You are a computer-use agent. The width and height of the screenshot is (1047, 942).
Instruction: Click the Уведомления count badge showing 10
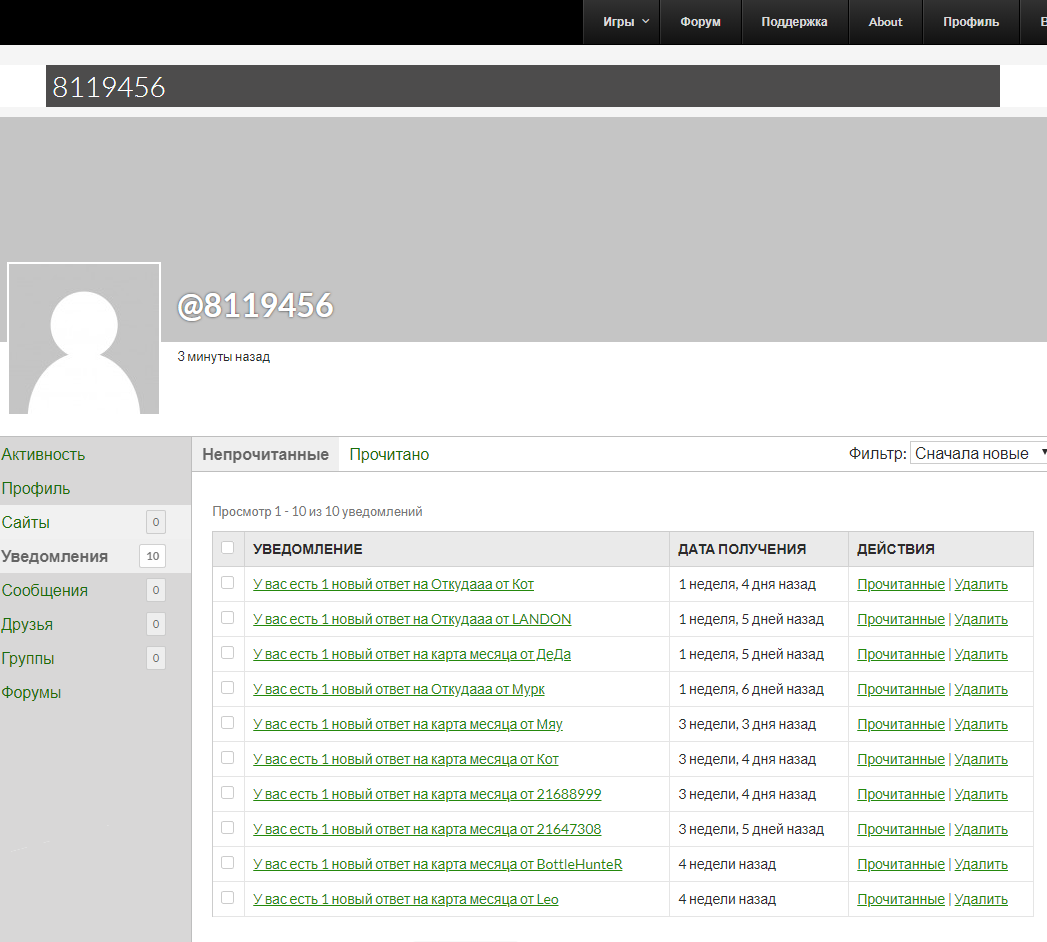[x=153, y=556]
